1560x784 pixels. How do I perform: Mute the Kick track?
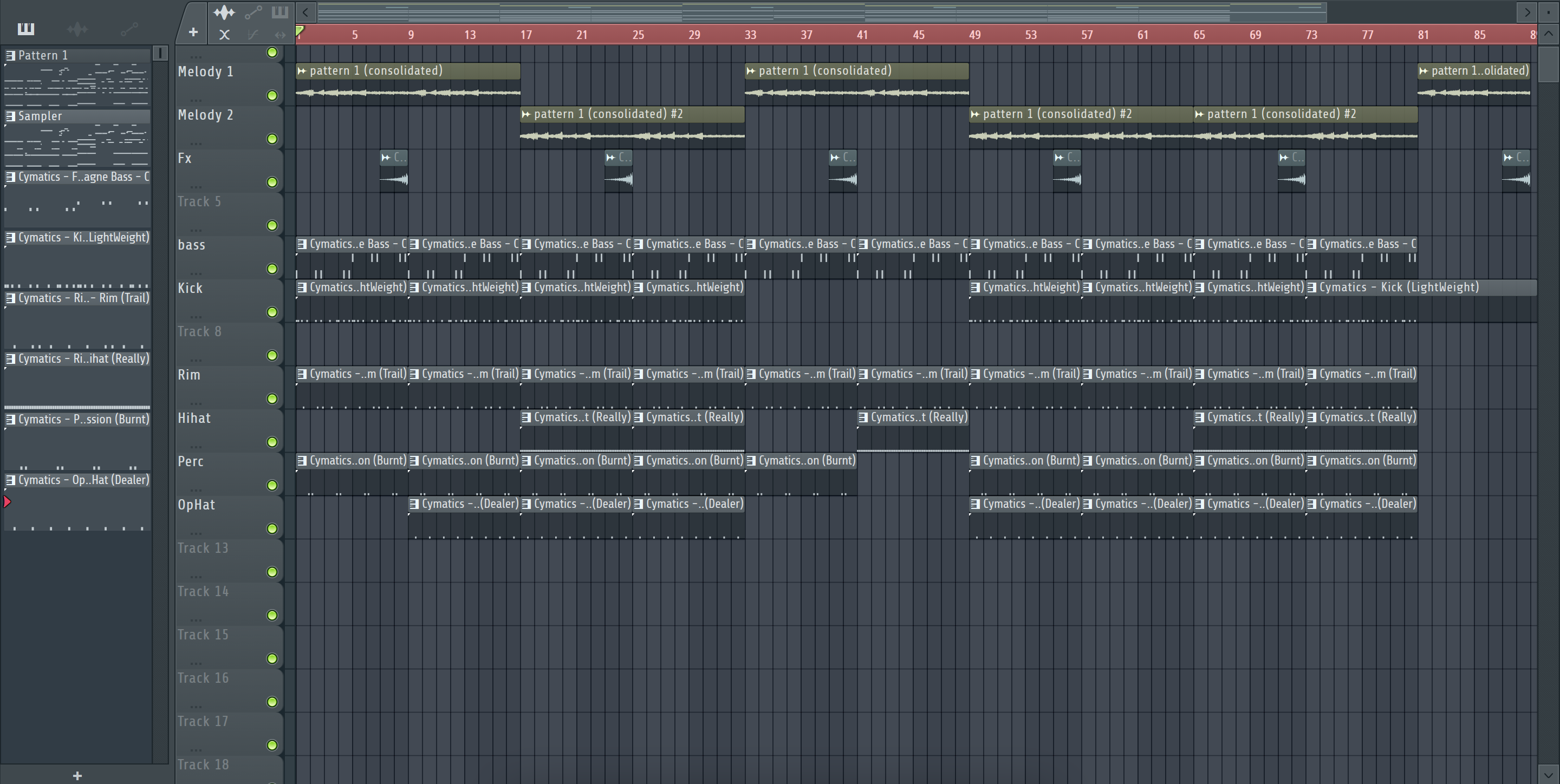point(272,312)
